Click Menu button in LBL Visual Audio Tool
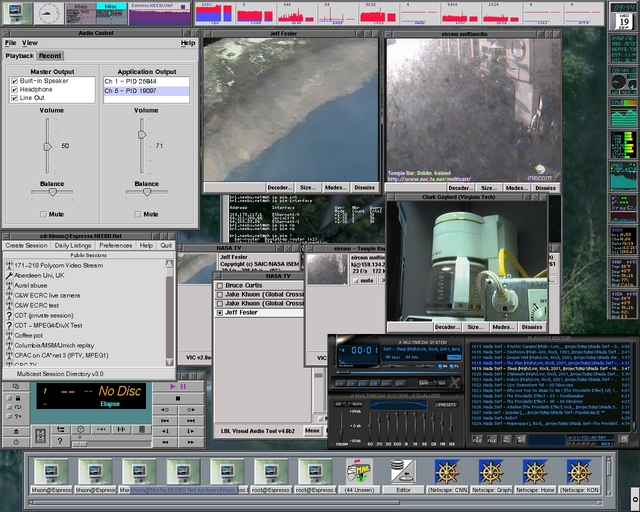Screen dimensions: 640x512 tap(312, 430)
